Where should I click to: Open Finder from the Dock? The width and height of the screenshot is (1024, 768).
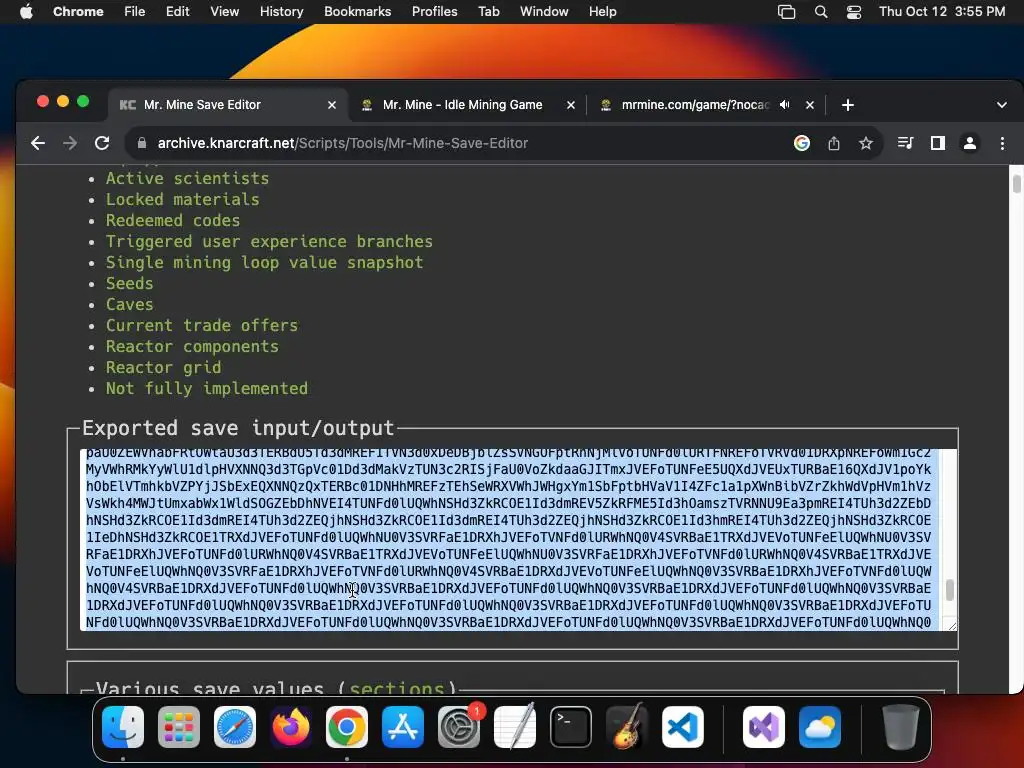coord(123,727)
